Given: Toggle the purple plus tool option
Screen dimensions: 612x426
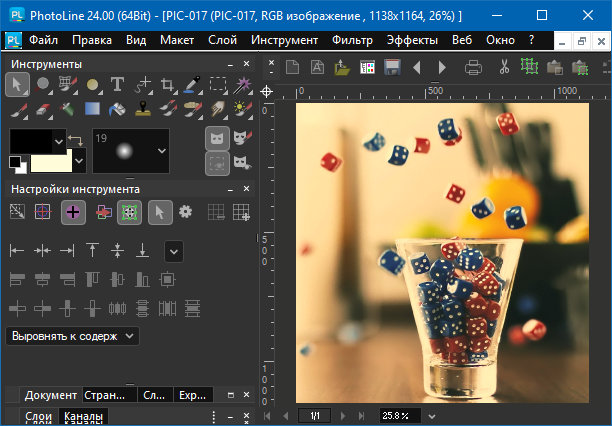Looking at the screenshot, I should click(x=73, y=211).
